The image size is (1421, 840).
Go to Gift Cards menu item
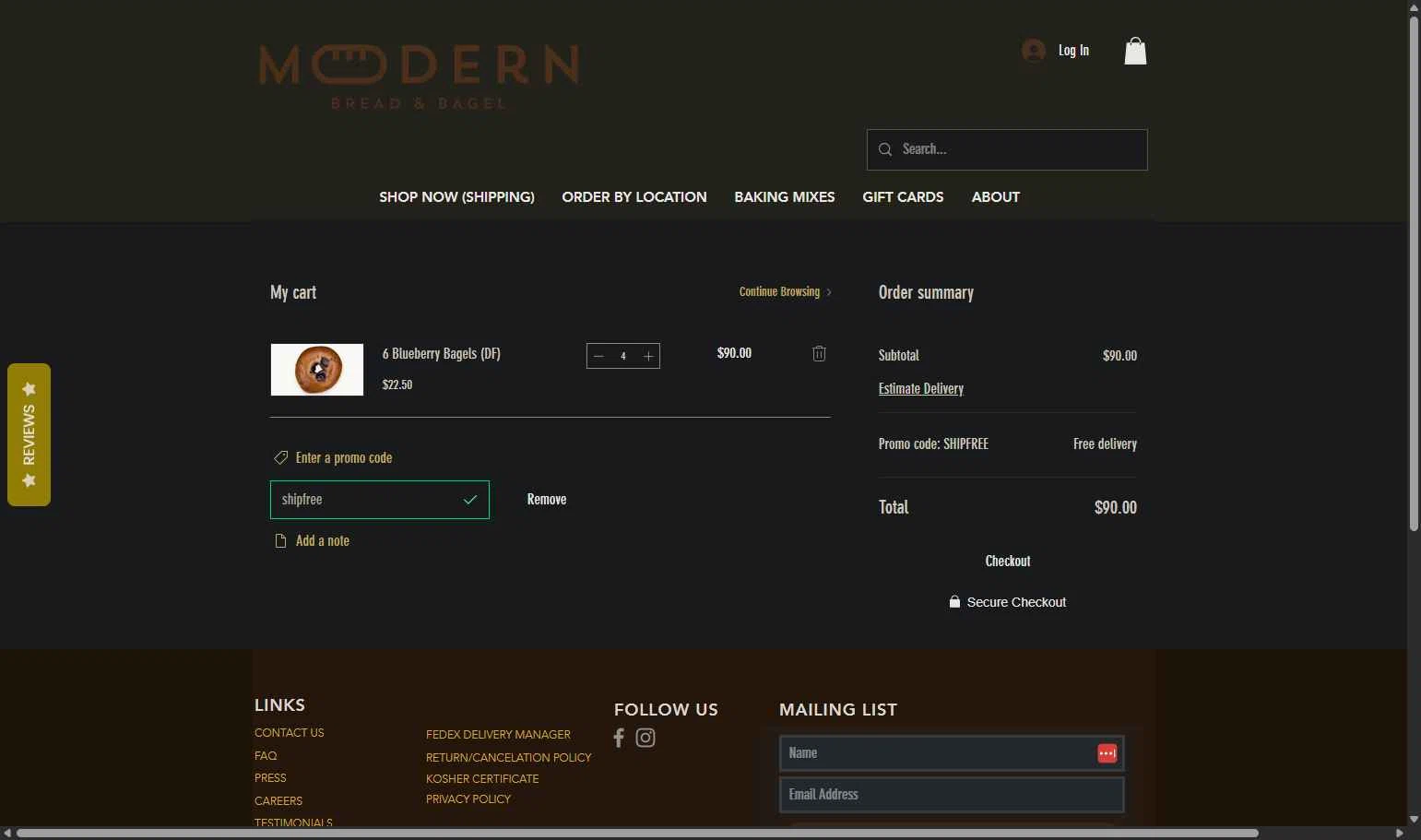[x=903, y=197]
